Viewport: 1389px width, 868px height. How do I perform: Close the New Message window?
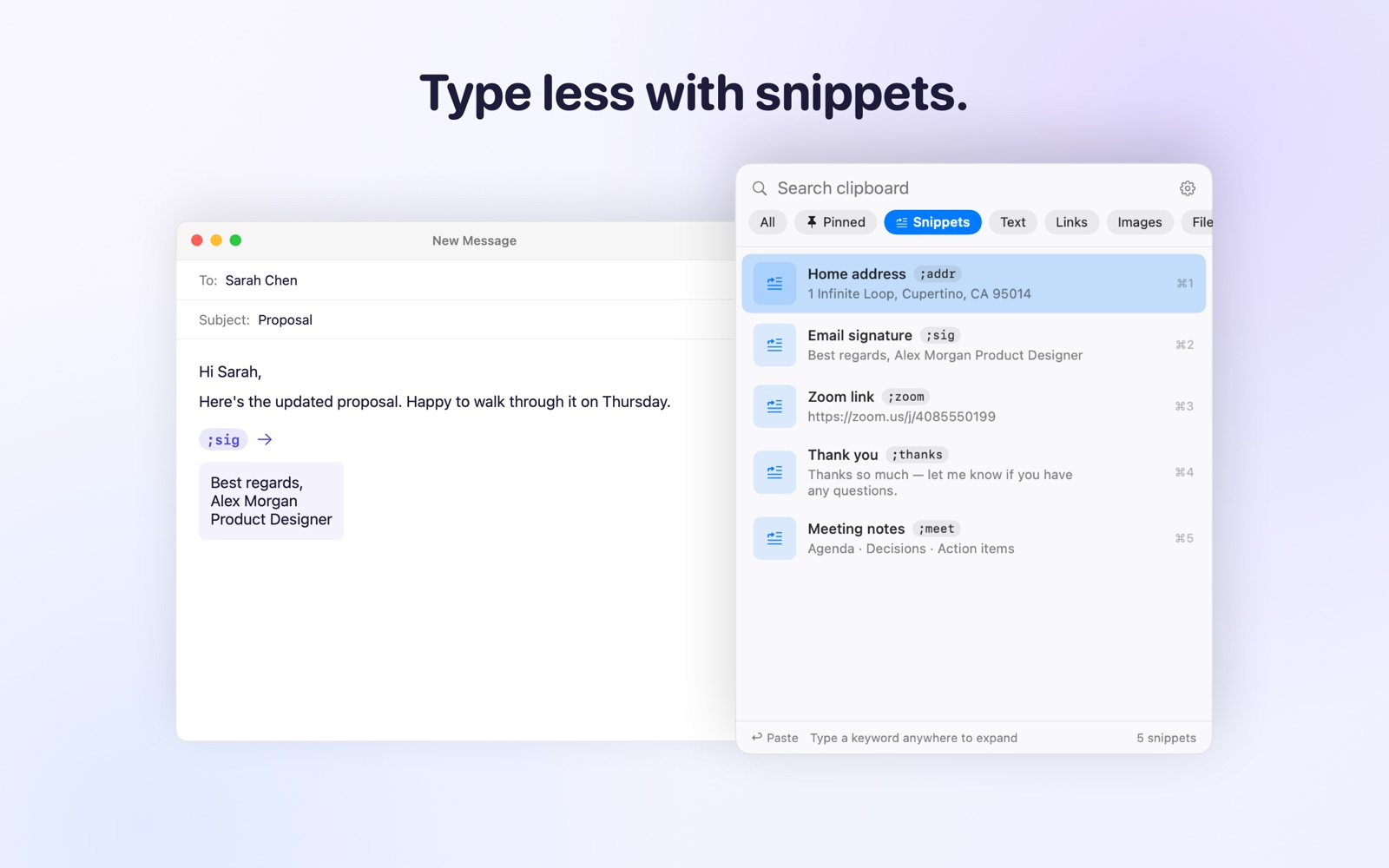point(197,240)
